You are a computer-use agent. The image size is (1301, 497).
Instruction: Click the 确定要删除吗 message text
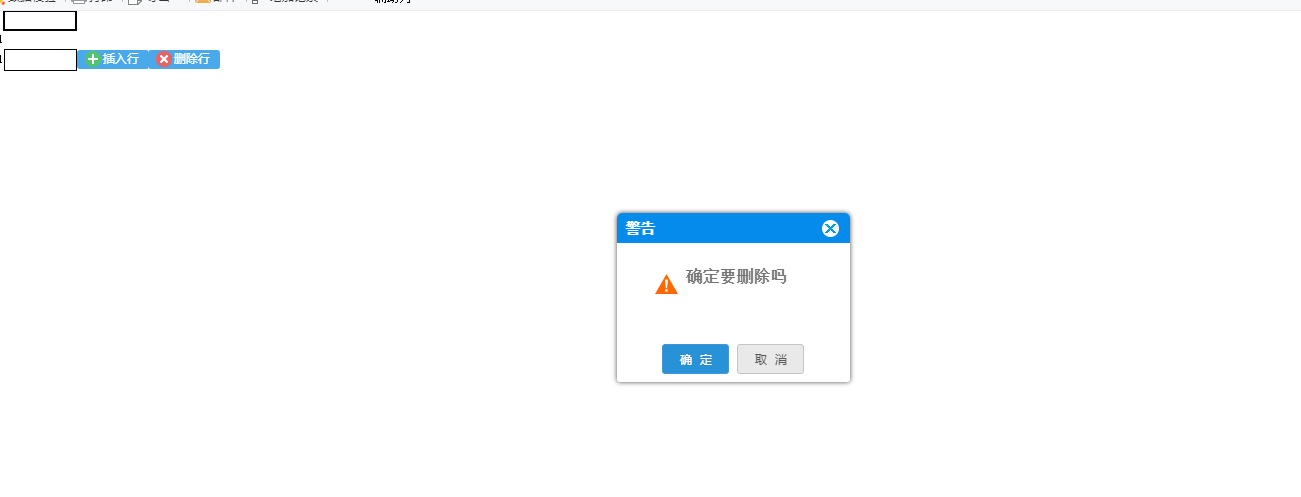coord(736,277)
